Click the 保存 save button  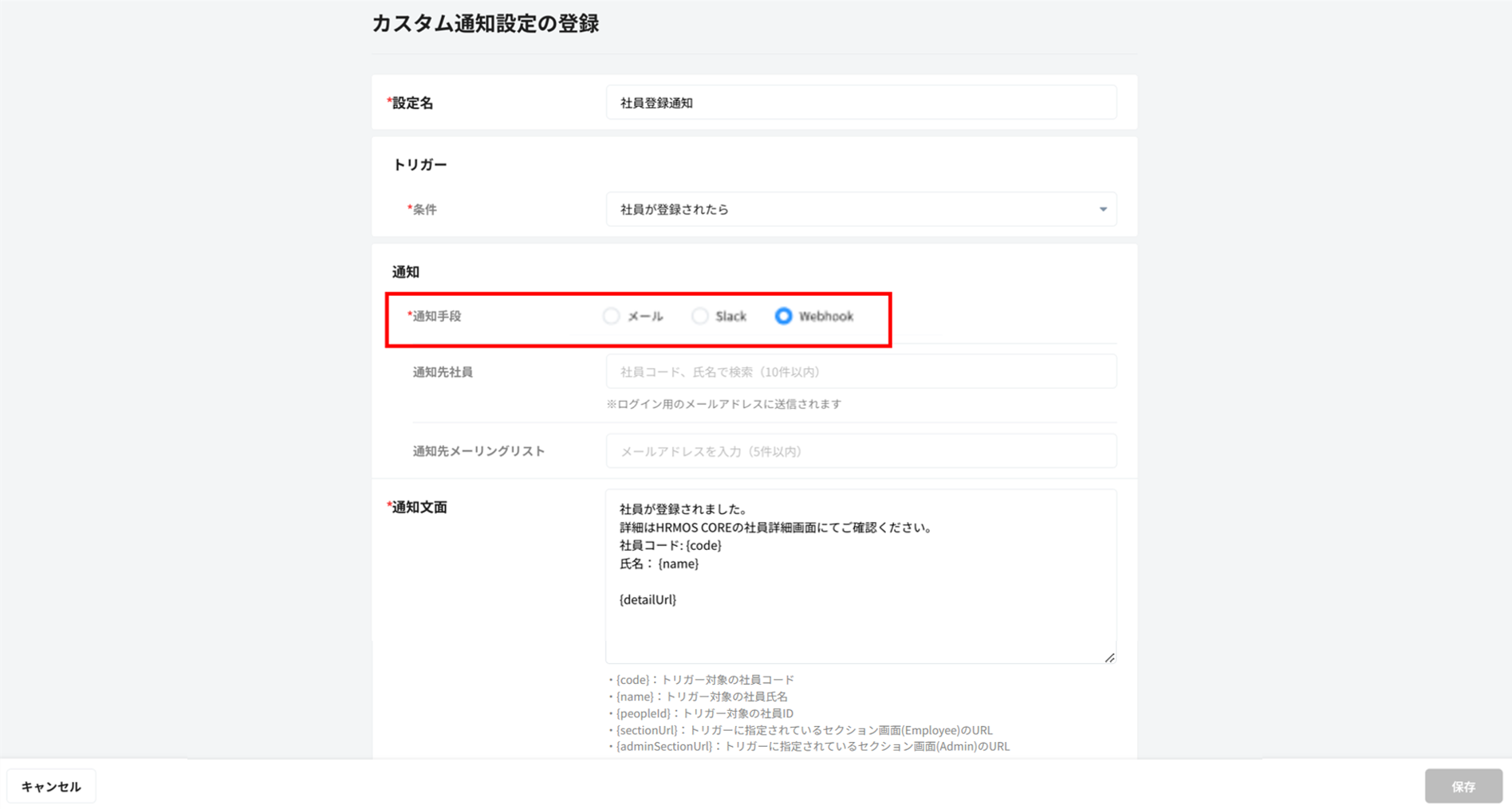tap(1463, 787)
